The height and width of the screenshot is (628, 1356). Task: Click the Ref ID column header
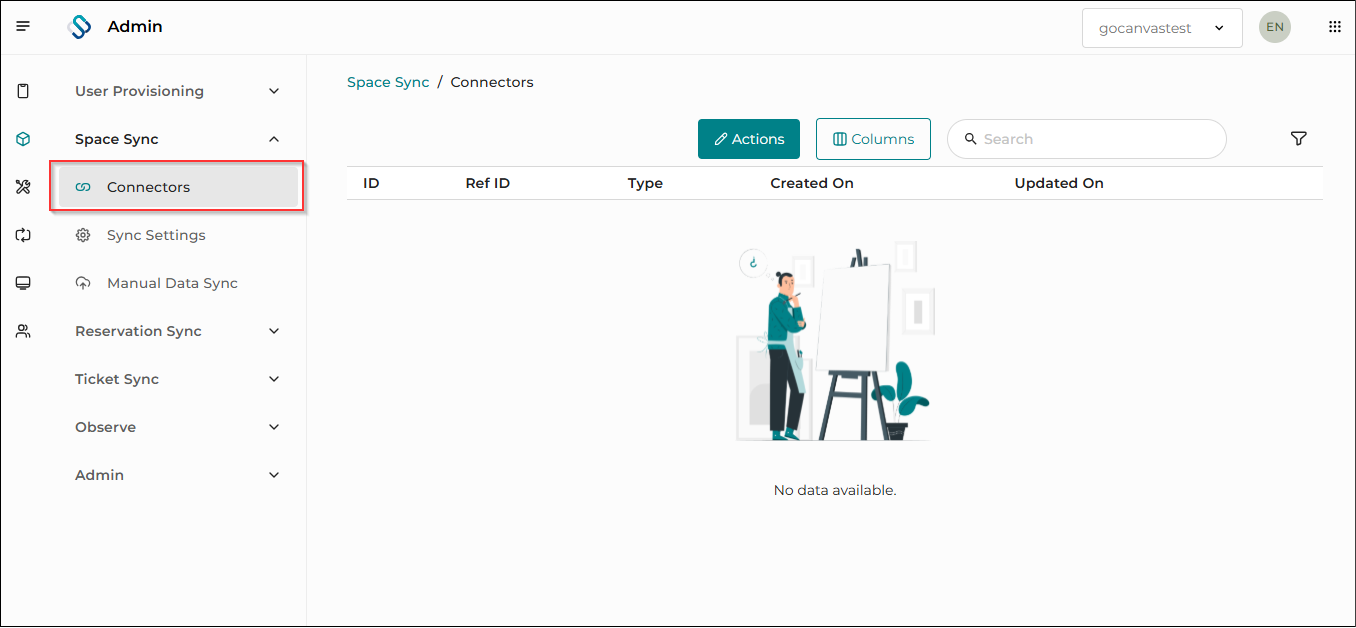488,183
